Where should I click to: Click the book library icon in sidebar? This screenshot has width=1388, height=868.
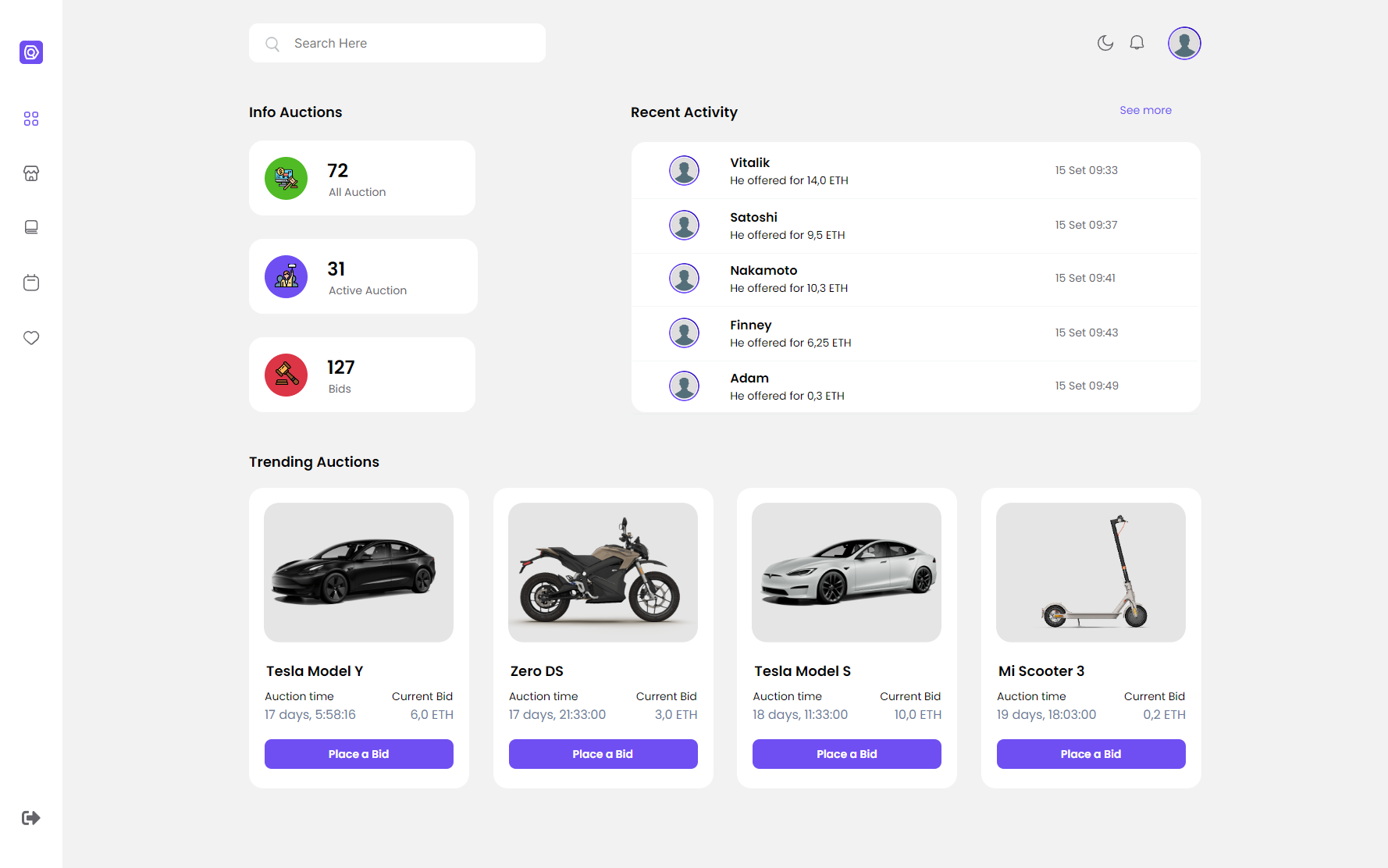(31, 227)
